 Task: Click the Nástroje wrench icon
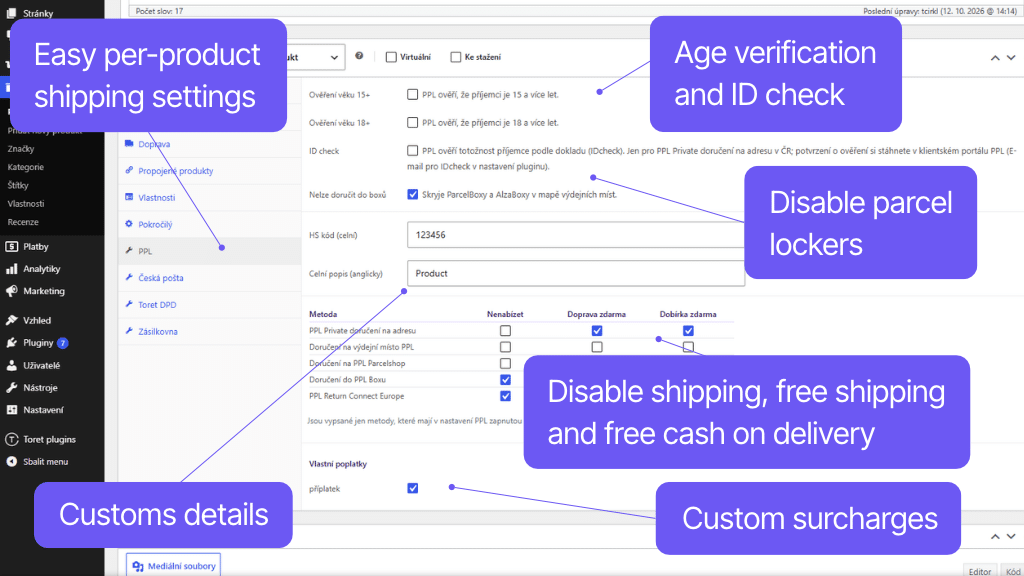(x=11, y=387)
